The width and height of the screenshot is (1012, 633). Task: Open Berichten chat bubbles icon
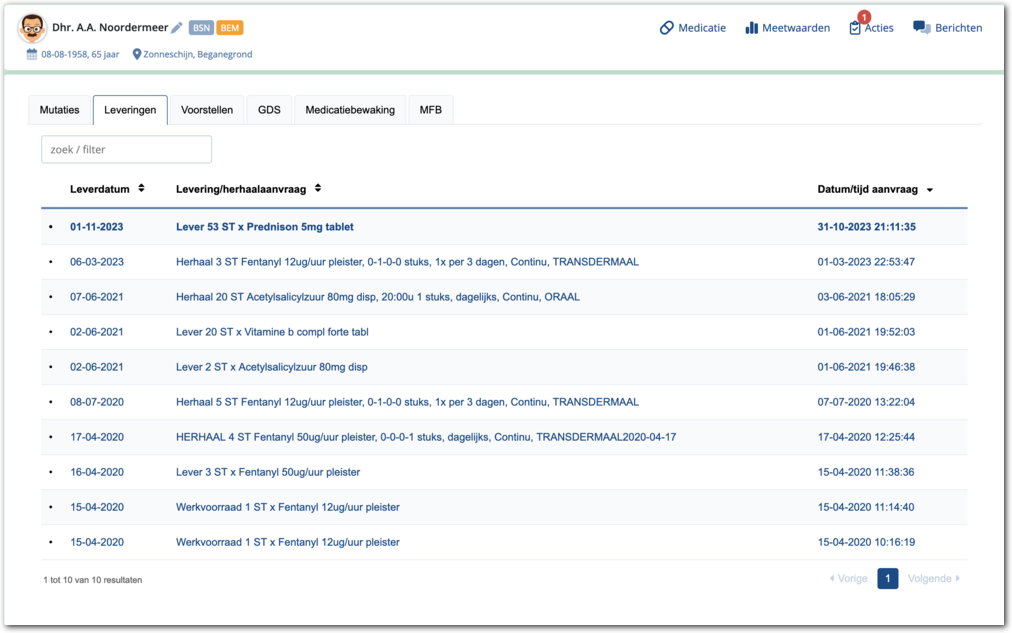pos(922,28)
